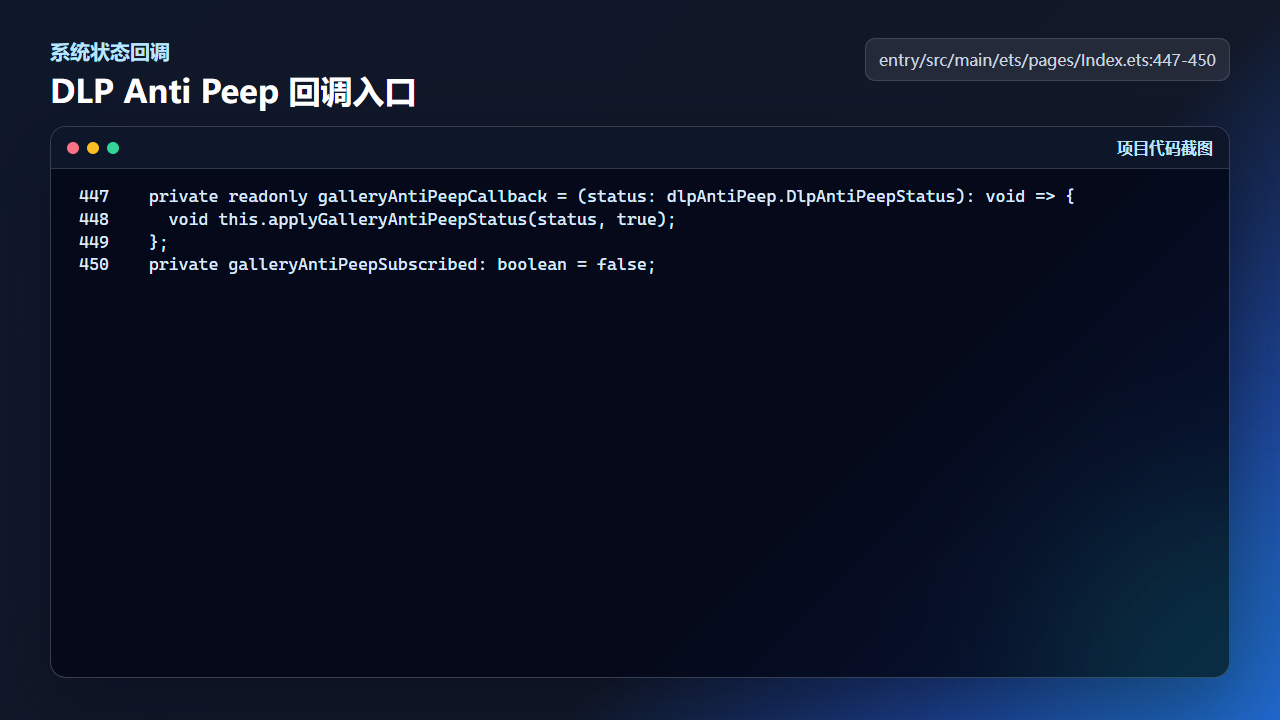Screen dimensions: 1280x720
Task: Click the heading DLP Anti Peep 回调入口
Action: click(233, 92)
